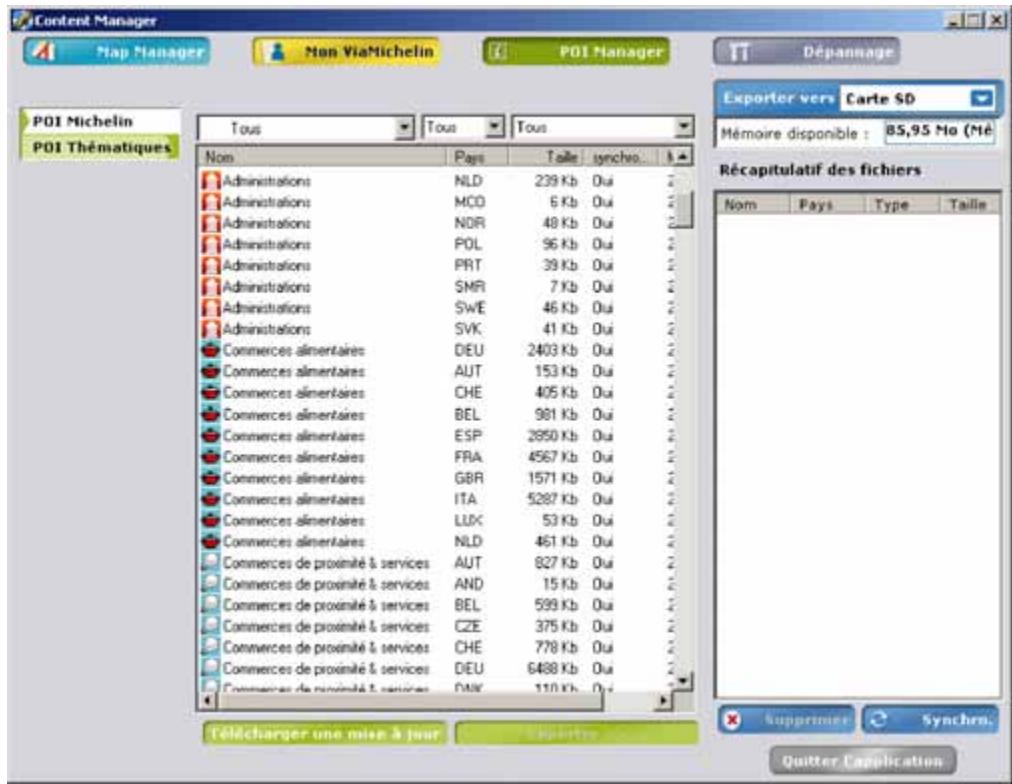Click the greyed Exporter button
1012x784 pixels.
pyautogui.click(x=576, y=734)
